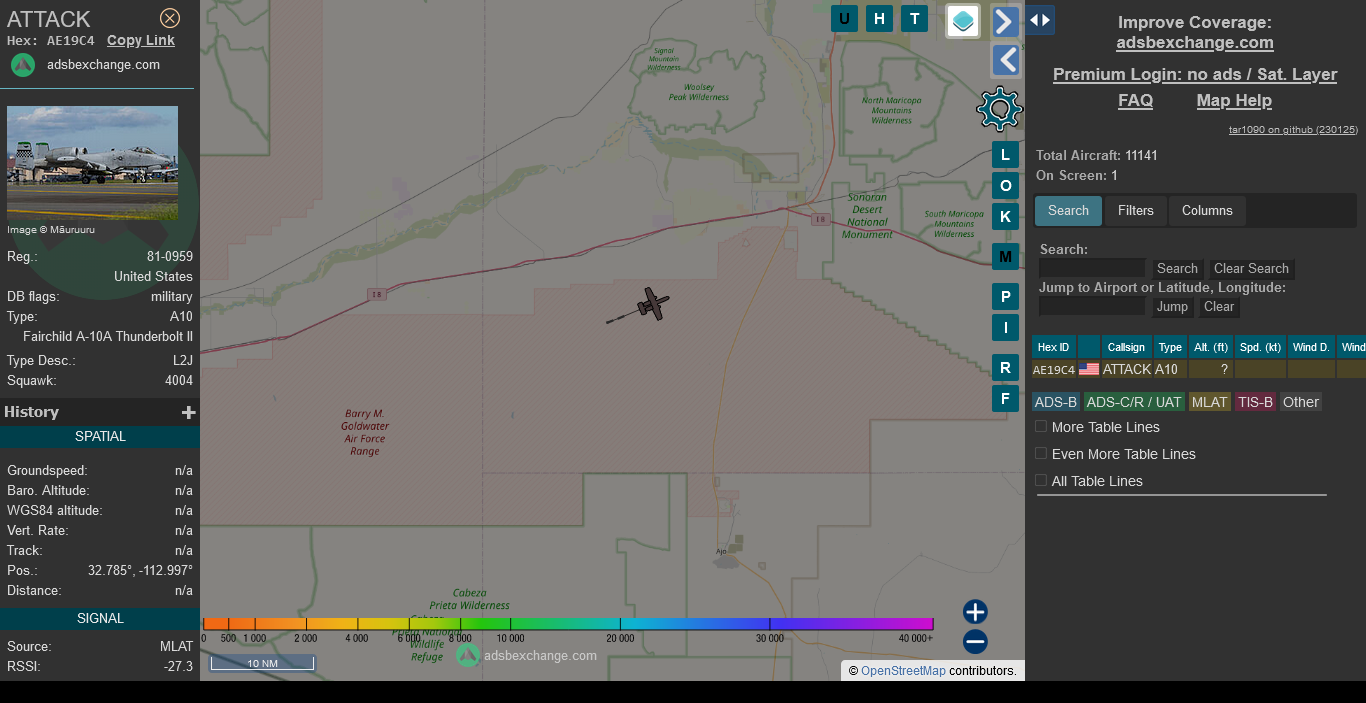The image size is (1366, 703).
Task: Toggle the ADS-C/R / UAT source legend
Action: click(x=1134, y=402)
